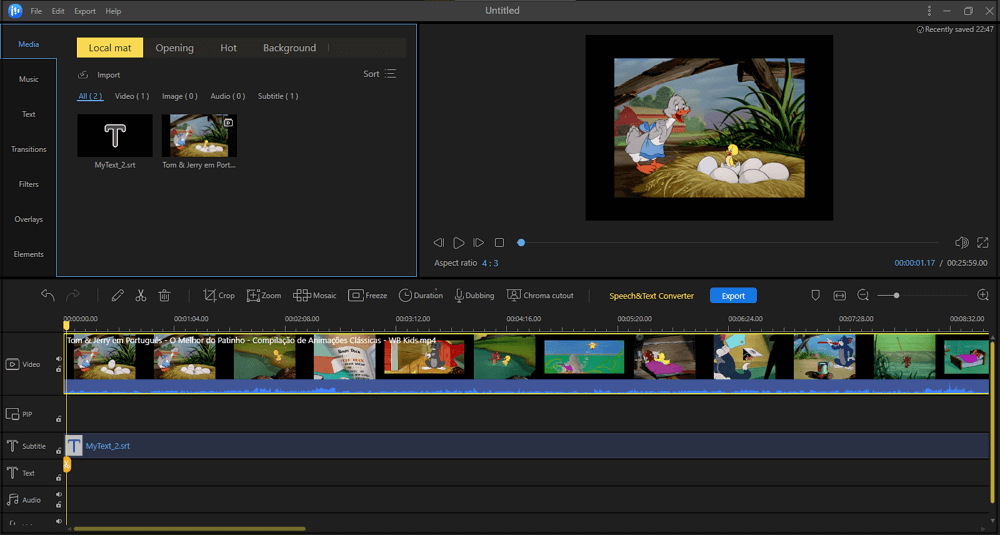Lock the Text track
This screenshot has height=535, width=1000.
click(59, 478)
